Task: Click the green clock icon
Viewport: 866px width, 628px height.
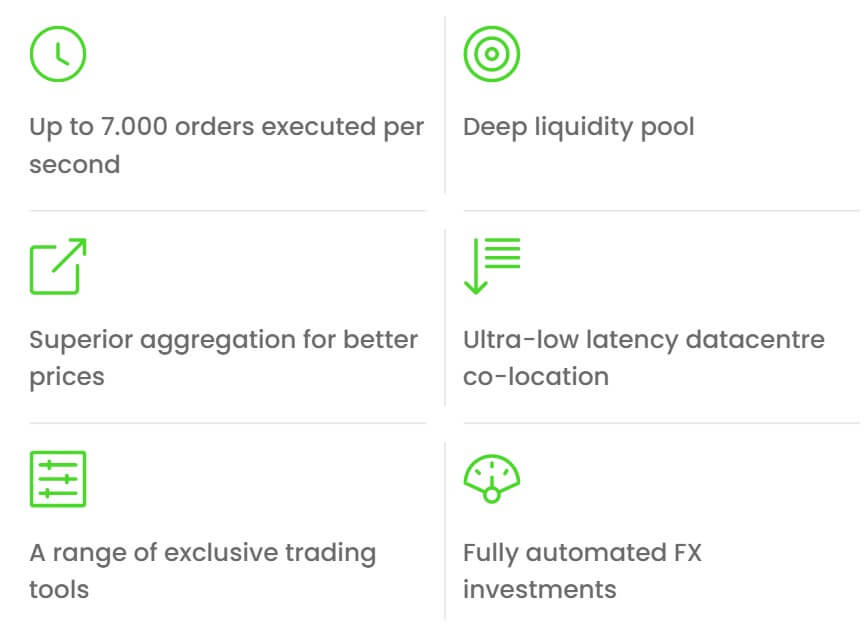Action: (58, 54)
